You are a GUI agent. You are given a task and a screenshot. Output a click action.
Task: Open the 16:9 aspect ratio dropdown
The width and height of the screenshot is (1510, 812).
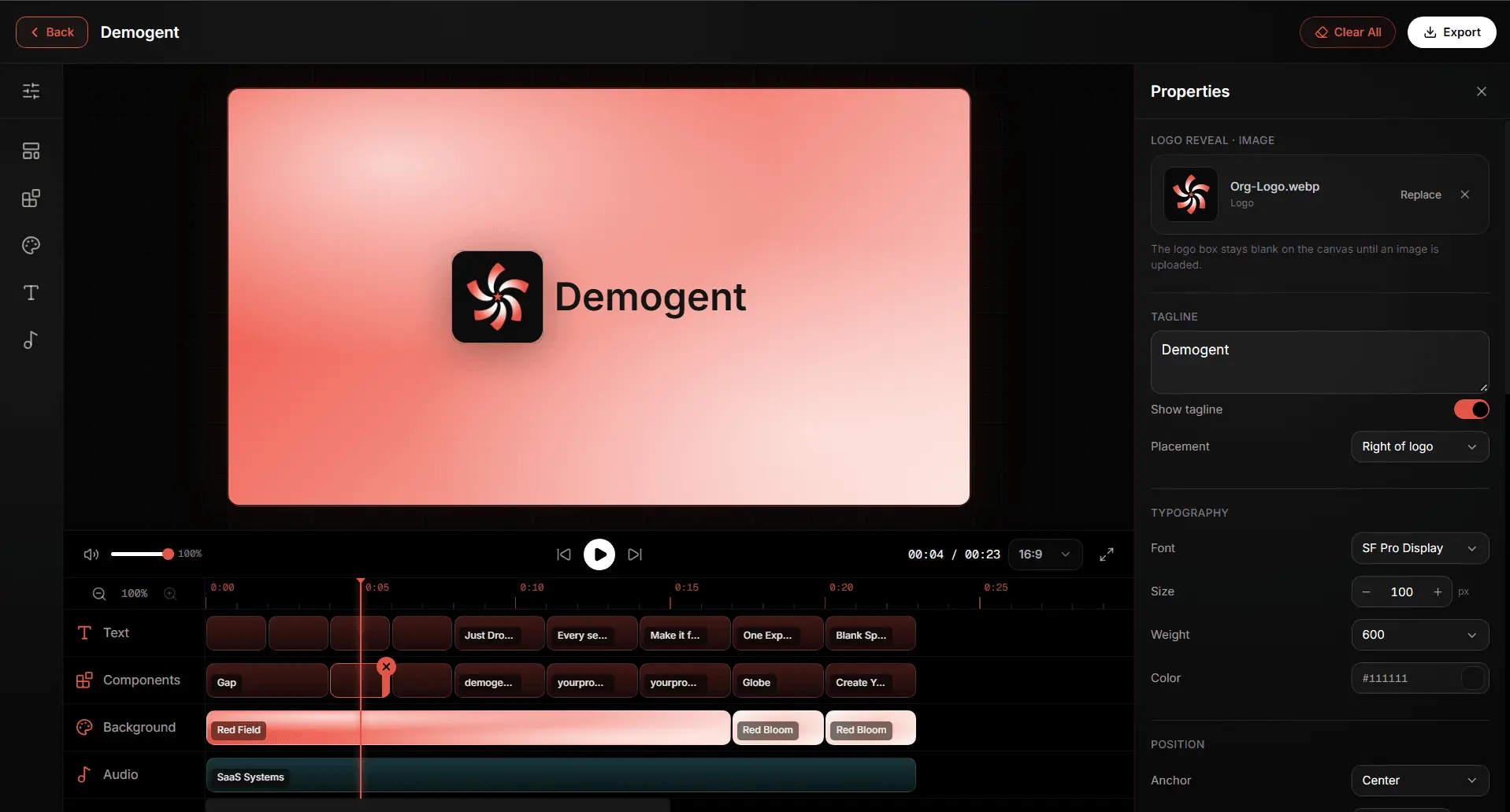[x=1045, y=554]
